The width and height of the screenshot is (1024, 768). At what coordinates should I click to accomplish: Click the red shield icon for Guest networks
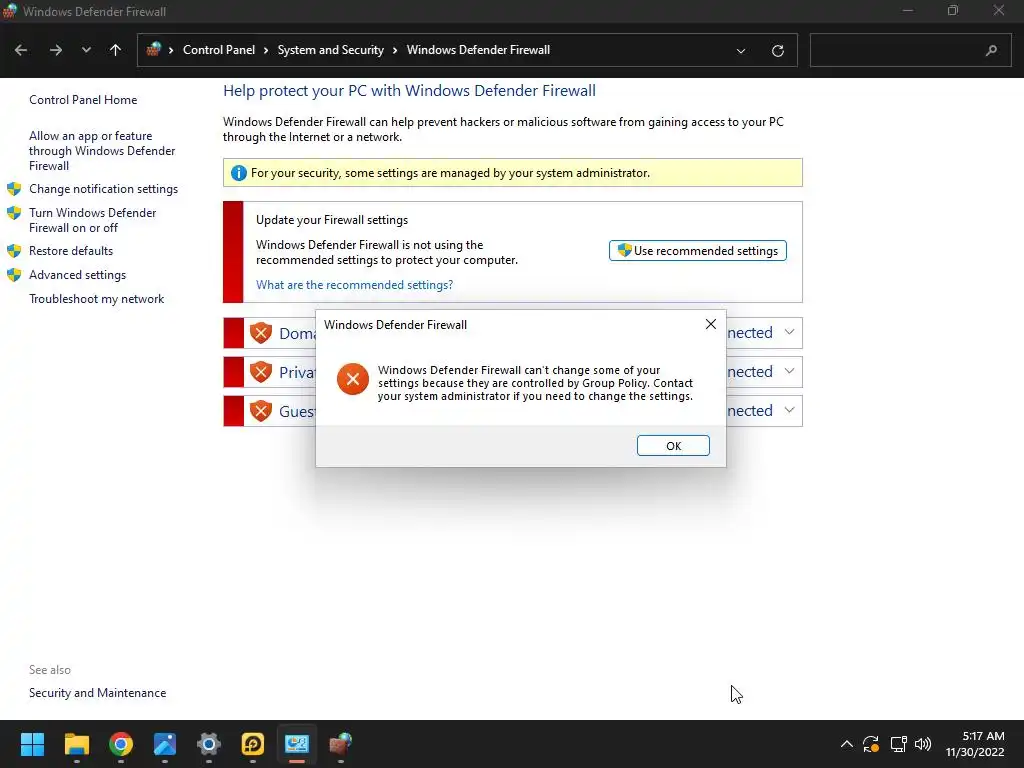point(261,411)
